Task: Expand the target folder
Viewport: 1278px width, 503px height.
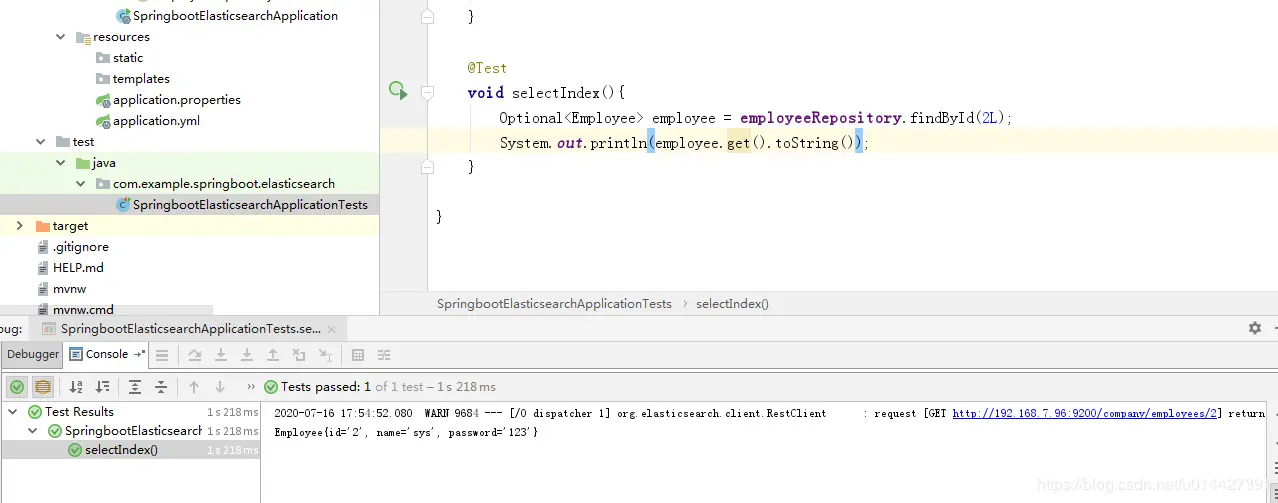Action: (20, 226)
